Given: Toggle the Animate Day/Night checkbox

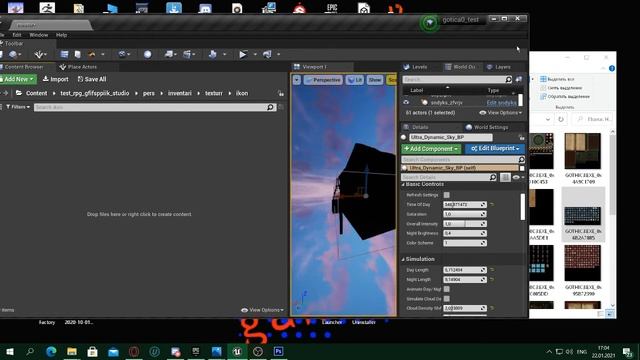Looking at the screenshot, I should pos(447,289).
